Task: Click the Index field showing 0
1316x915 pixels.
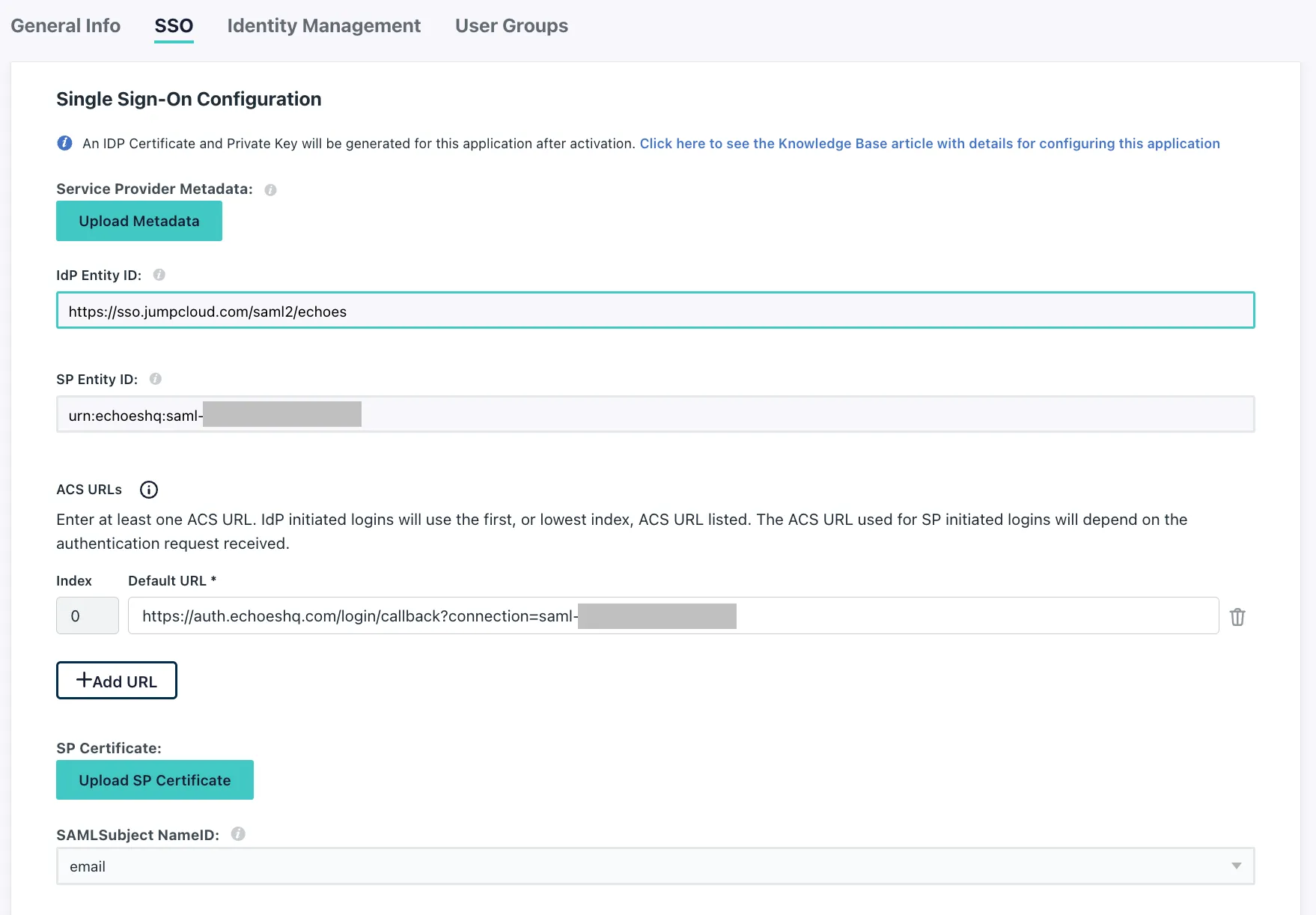Action: tap(88, 615)
